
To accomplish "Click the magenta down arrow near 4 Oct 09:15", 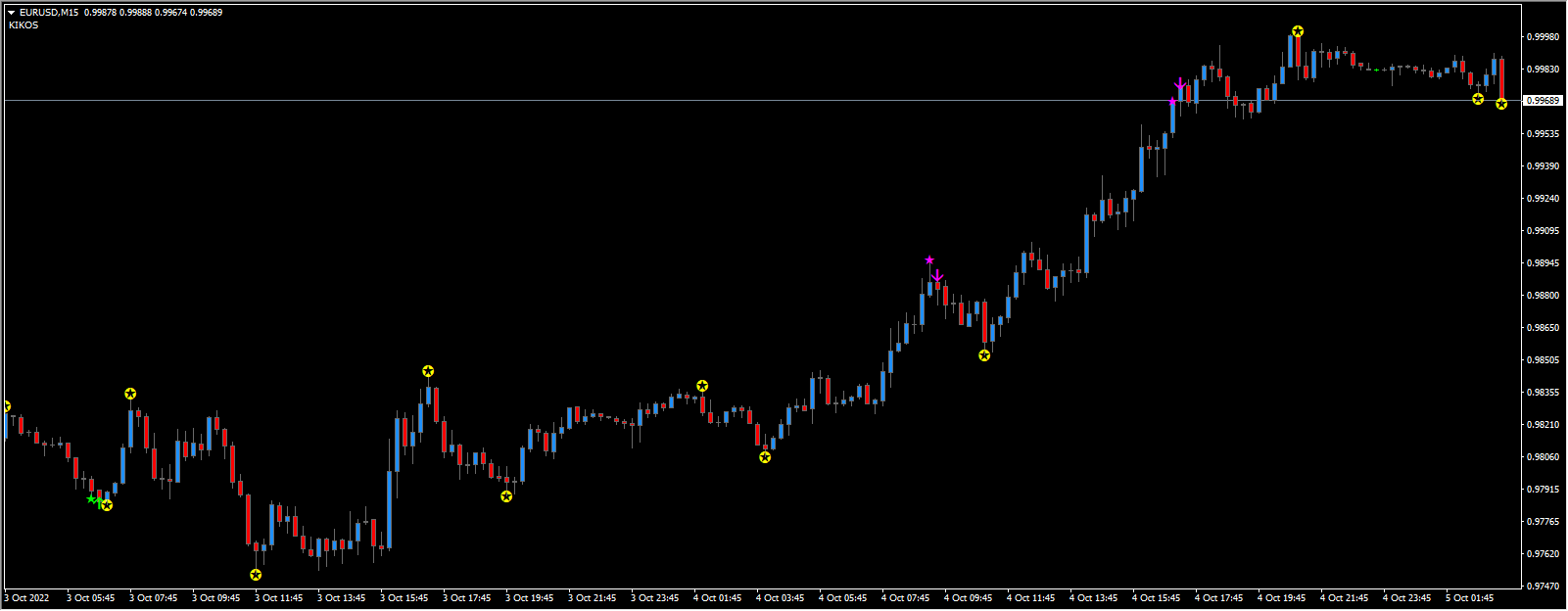I will click(937, 276).
